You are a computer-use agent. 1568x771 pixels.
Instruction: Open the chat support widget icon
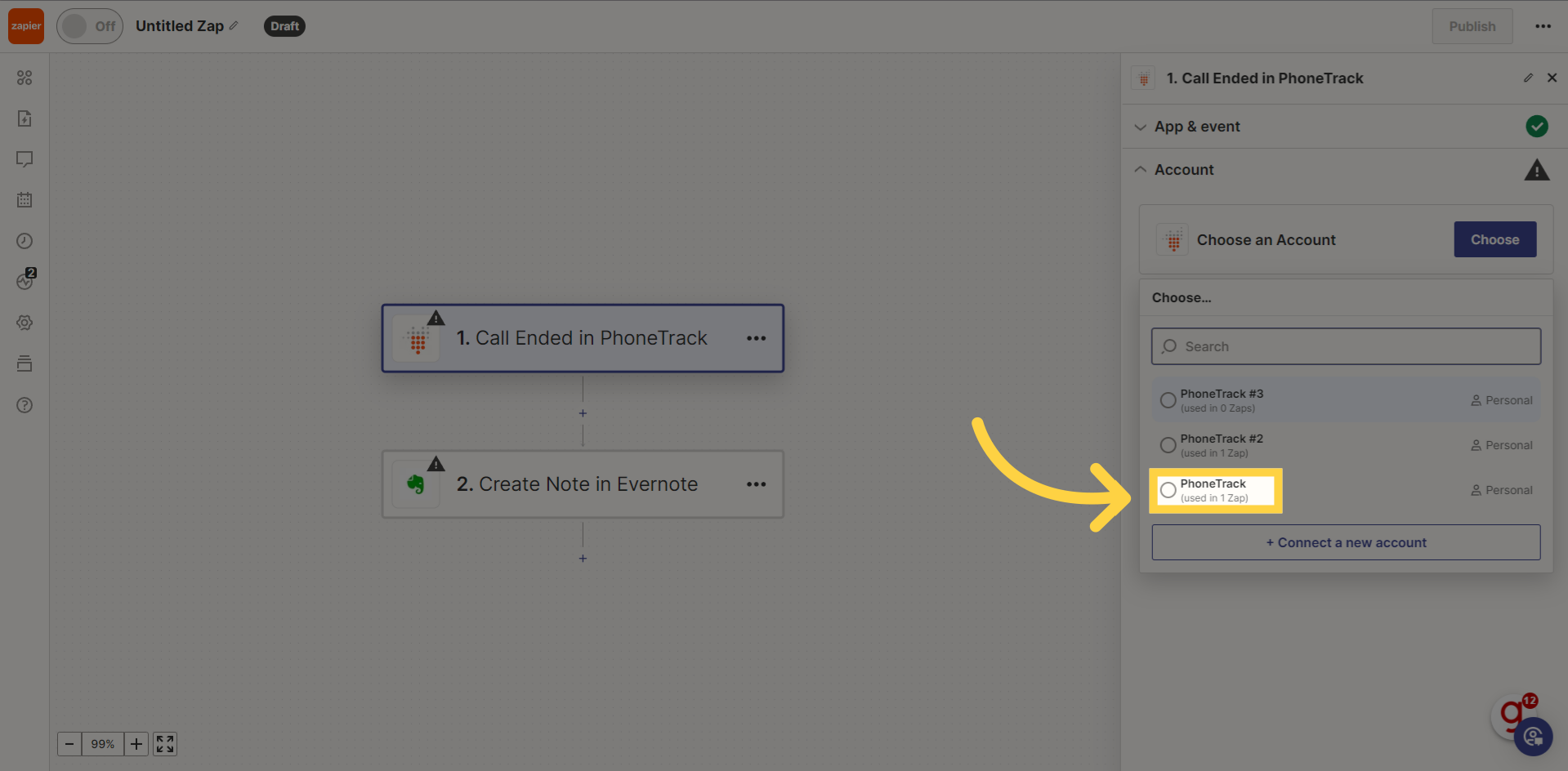[x=1533, y=737]
